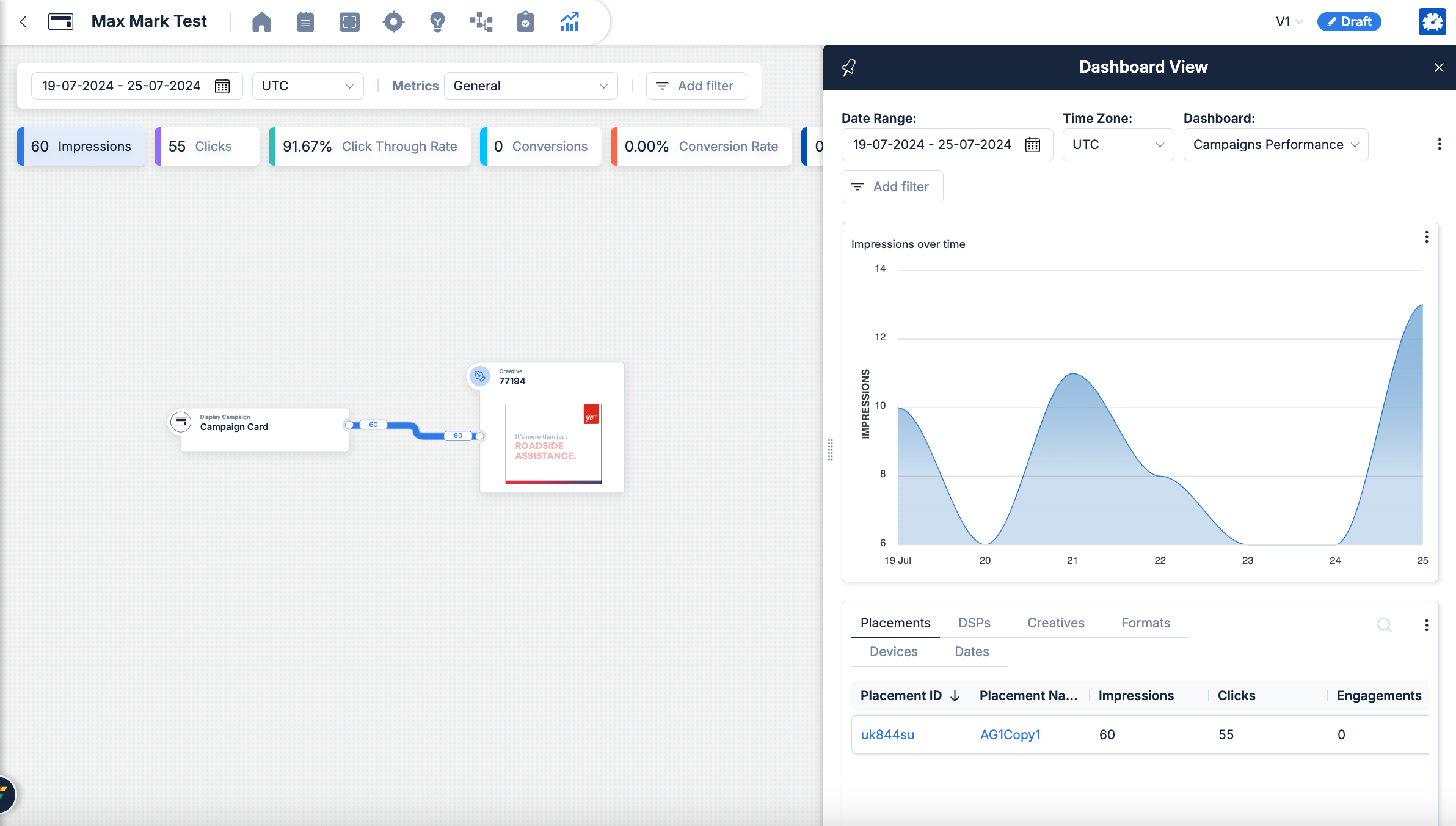The height and width of the screenshot is (826, 1456).
Task: Click the Dashboard Date Range input field
Action: point(947,145)
